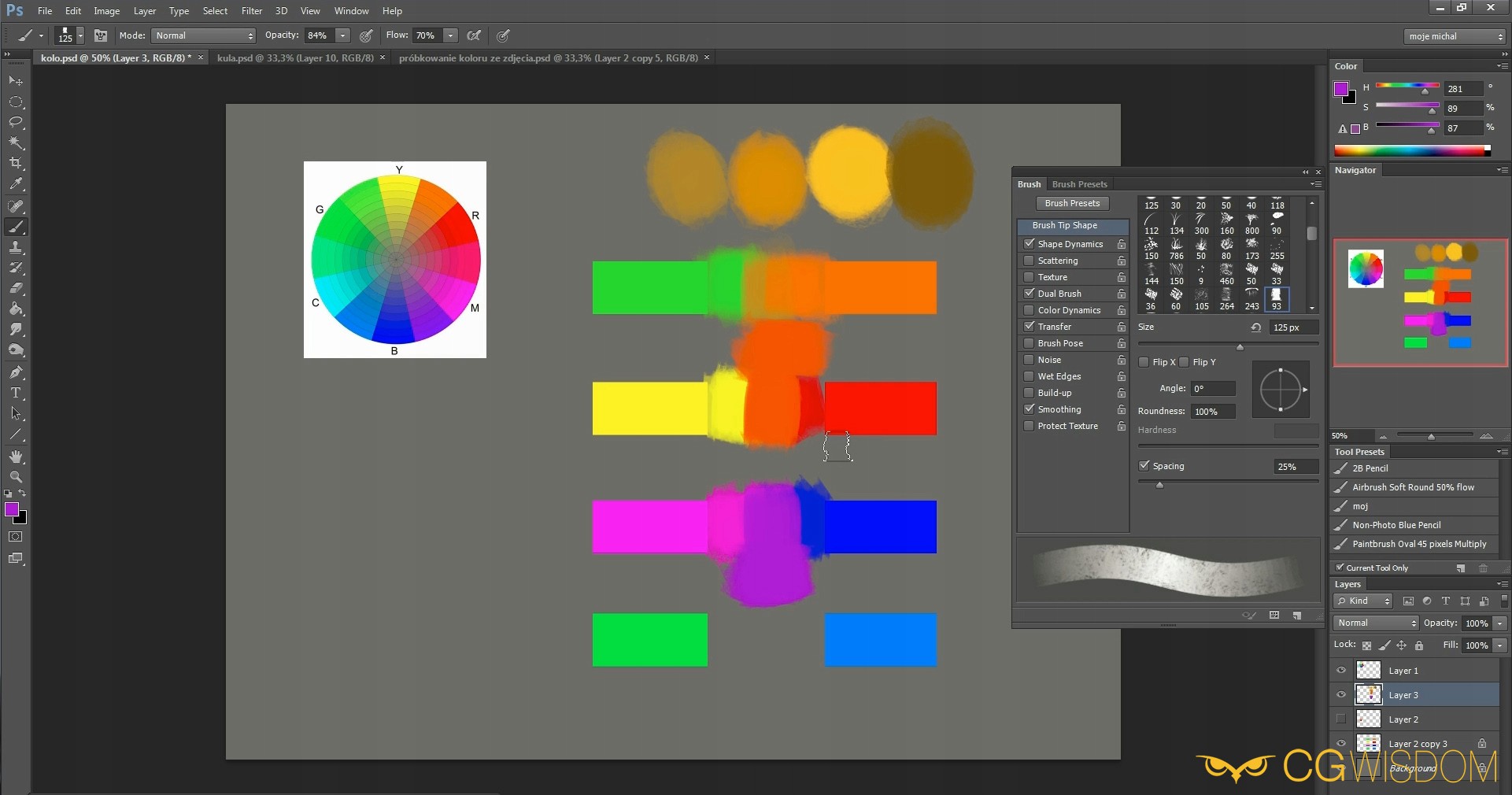Viewport: 1512px width, 795px height.
Task: Switch to the kula.psd document tab
Action: coord(295,58)
